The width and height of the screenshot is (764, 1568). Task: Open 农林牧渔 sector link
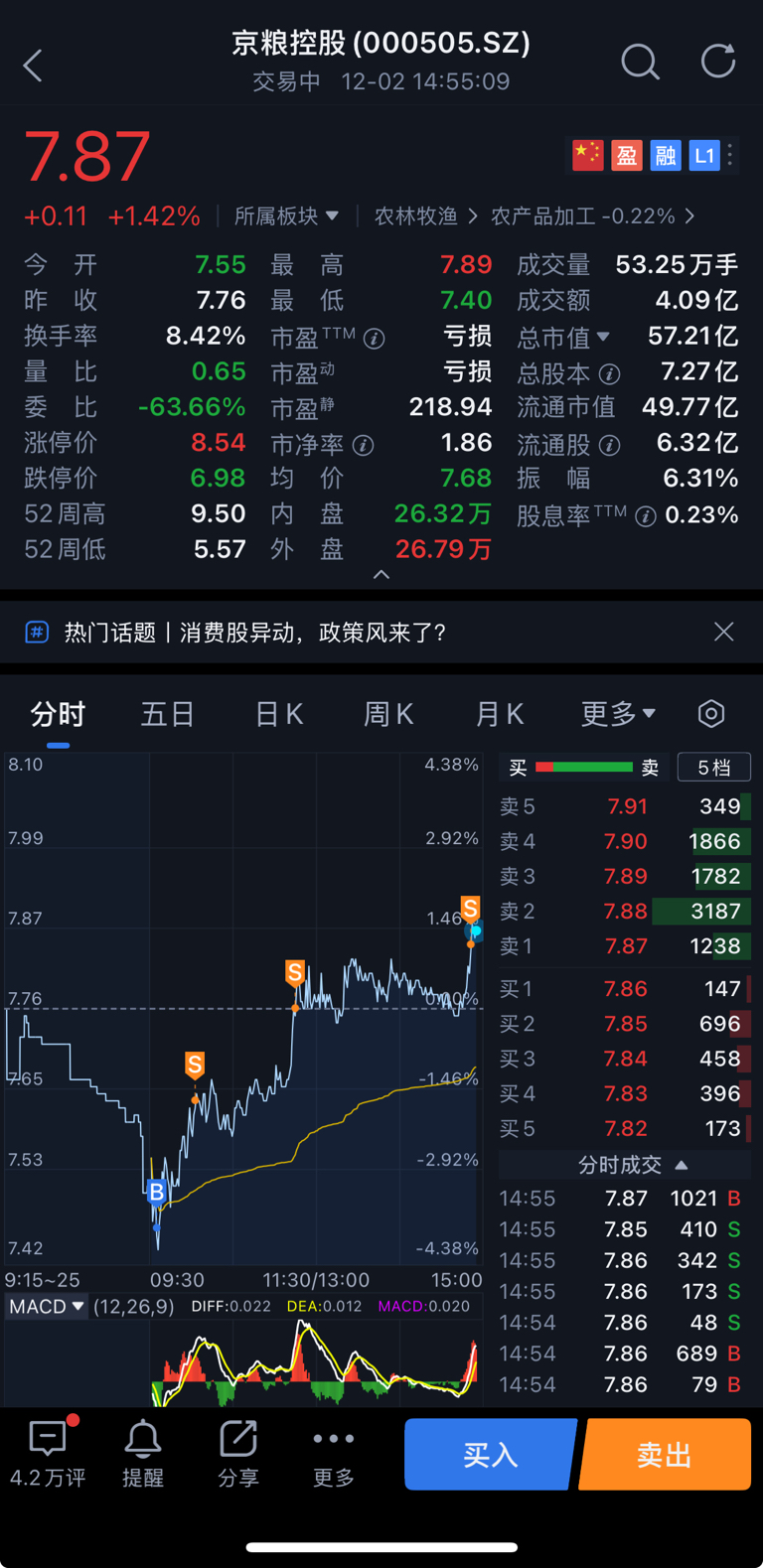pyautogui.click(x=424, y=215)
